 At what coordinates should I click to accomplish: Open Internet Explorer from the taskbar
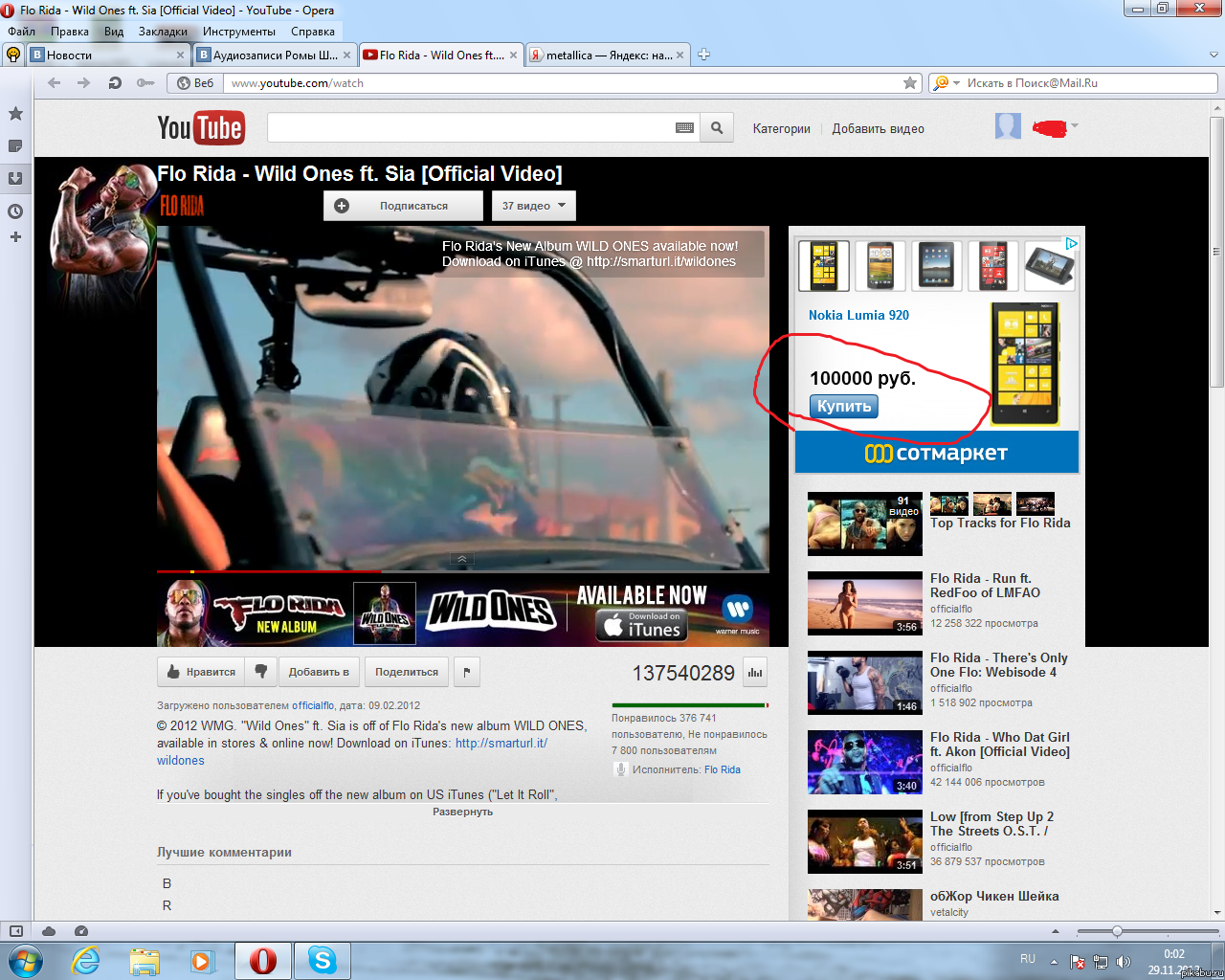[x=86, y=960]
